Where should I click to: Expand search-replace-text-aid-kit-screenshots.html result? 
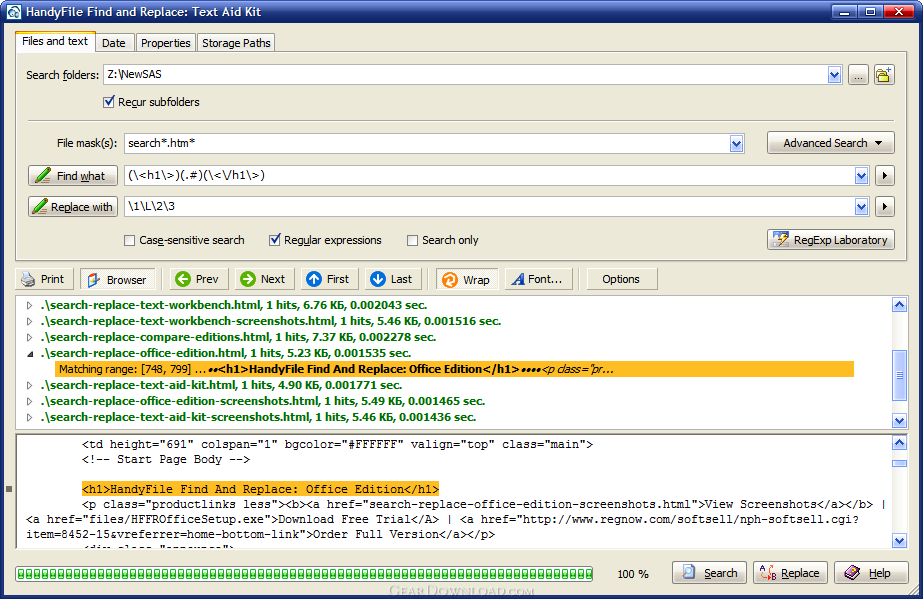29,417
